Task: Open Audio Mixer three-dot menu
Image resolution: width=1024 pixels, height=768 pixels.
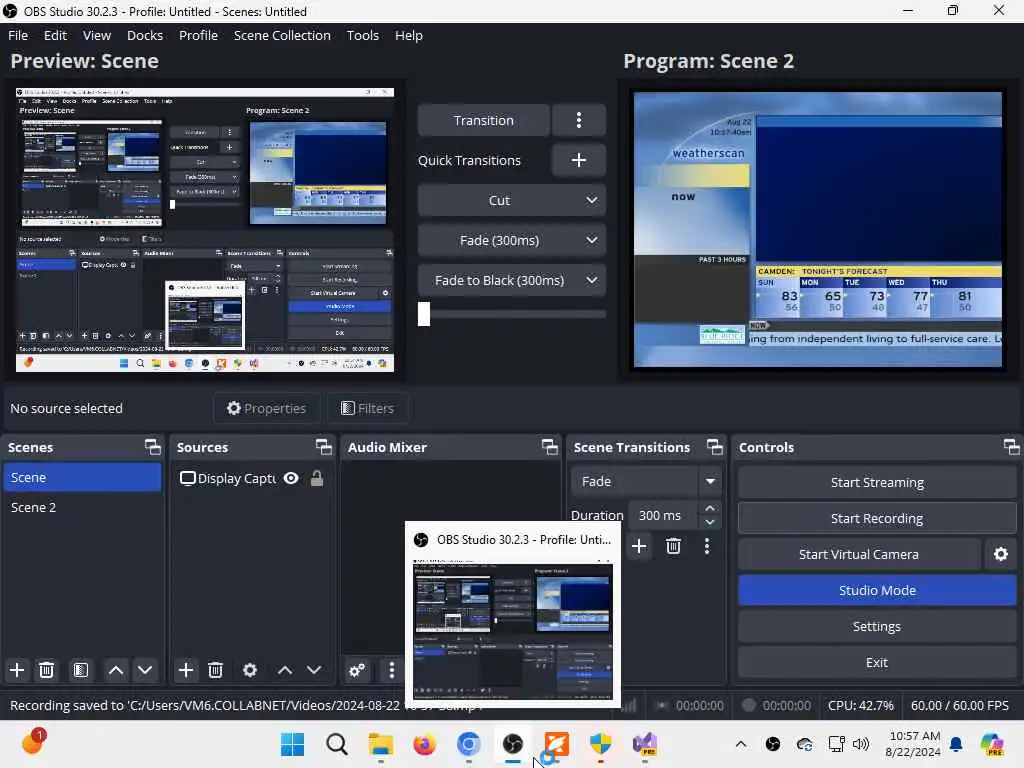Action: tap(391, 670)
